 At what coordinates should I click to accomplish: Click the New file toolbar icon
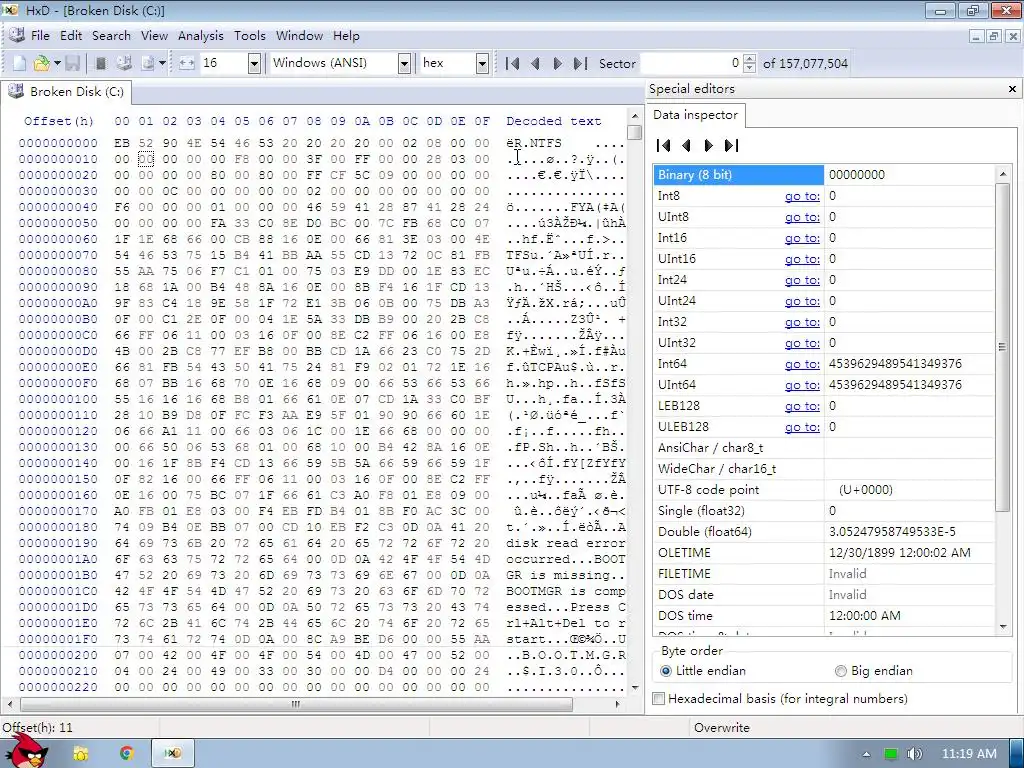(x=20, y=63)
